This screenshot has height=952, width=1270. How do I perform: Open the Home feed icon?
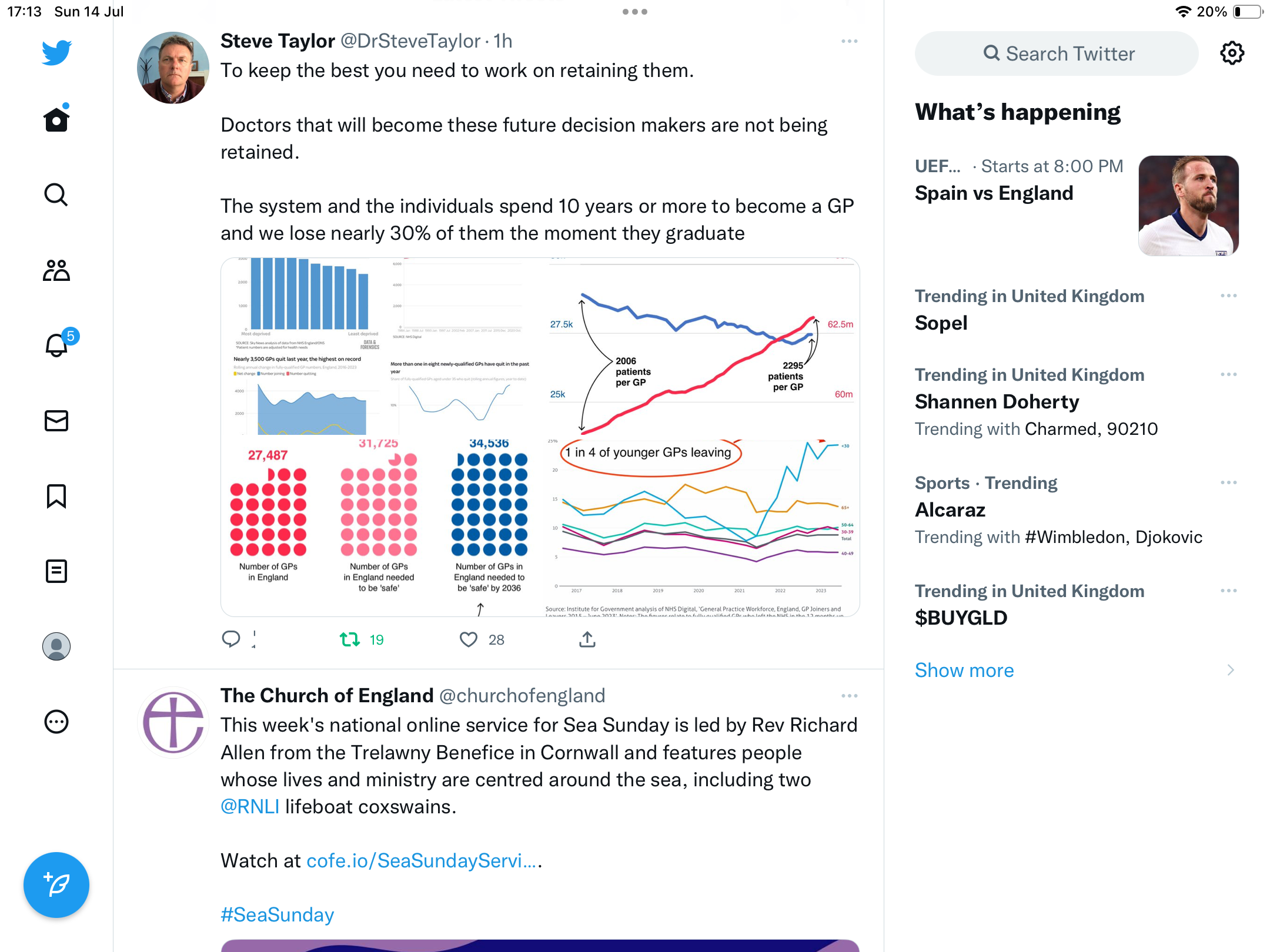tap(56, 120)
